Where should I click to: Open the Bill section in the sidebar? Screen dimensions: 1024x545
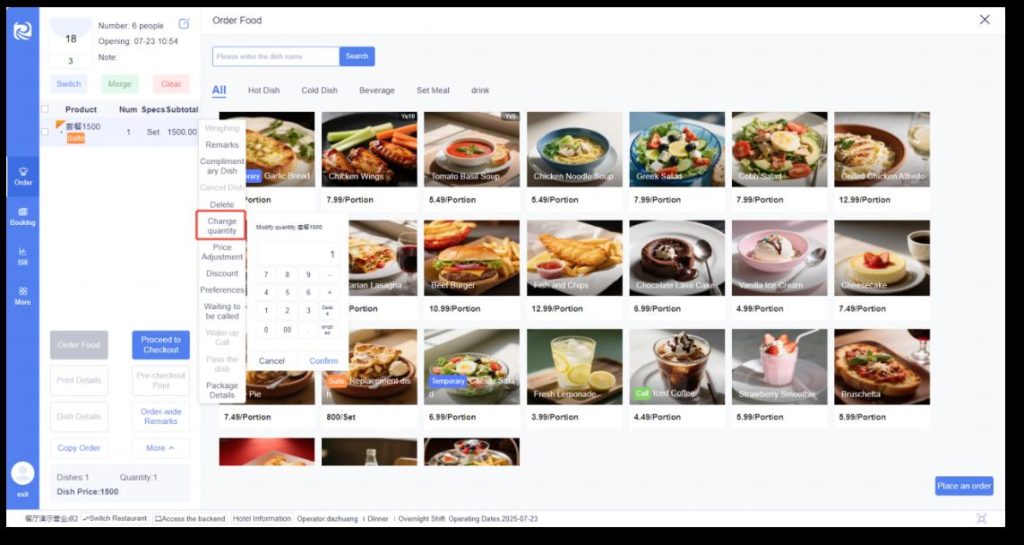pyautogui.click(x=23, y=257)
